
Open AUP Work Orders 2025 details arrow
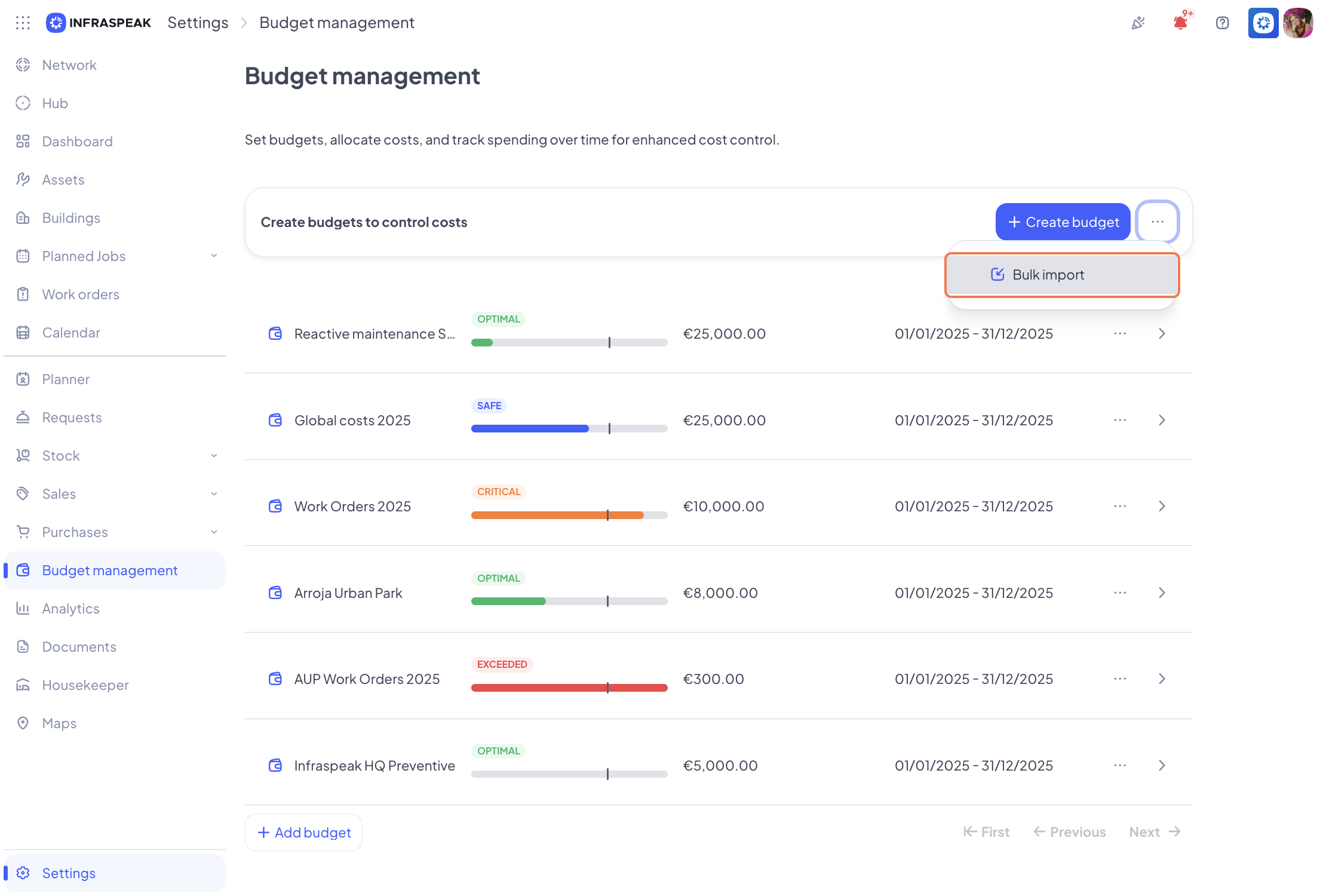pos(1162,679)
